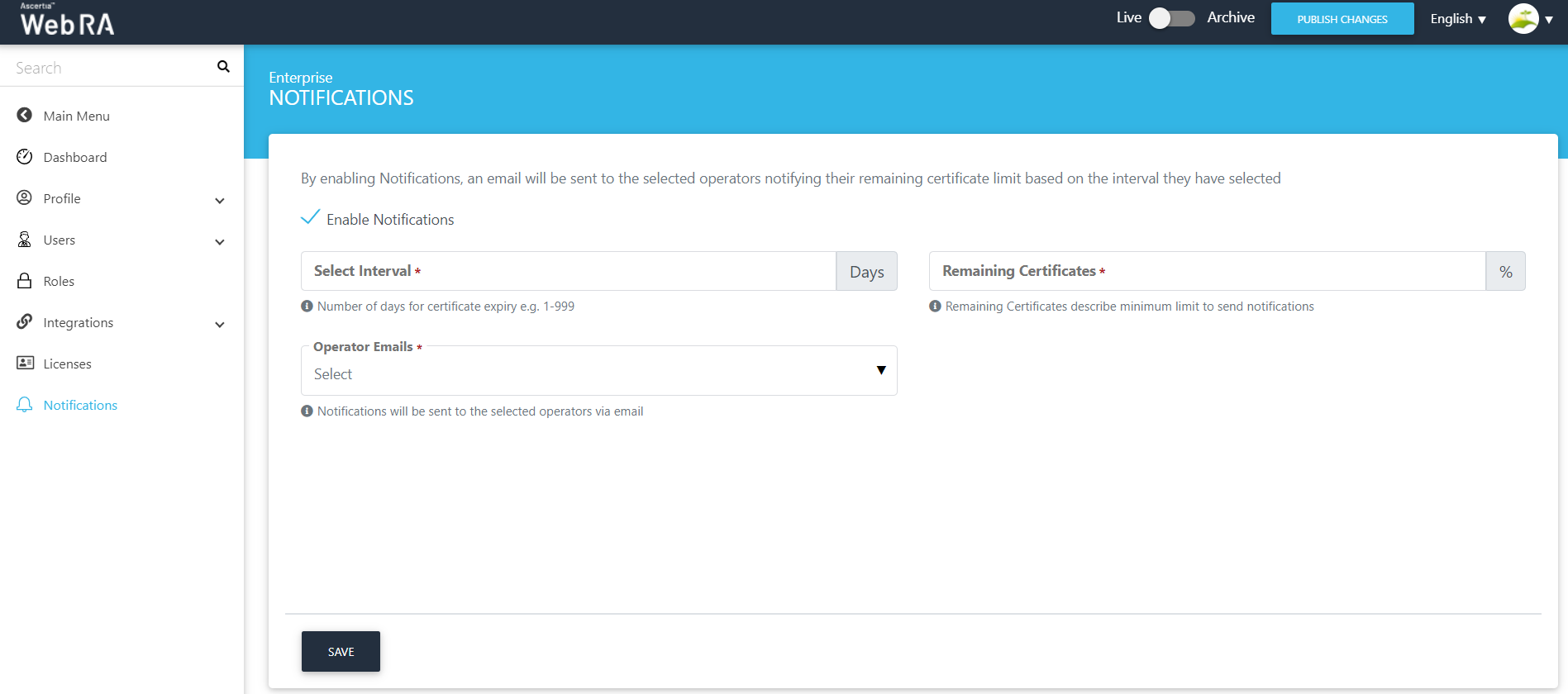Click the Users menu label
Image resolution: width=1568 pixels, height=694 pixels.
[x=60, y=240]
